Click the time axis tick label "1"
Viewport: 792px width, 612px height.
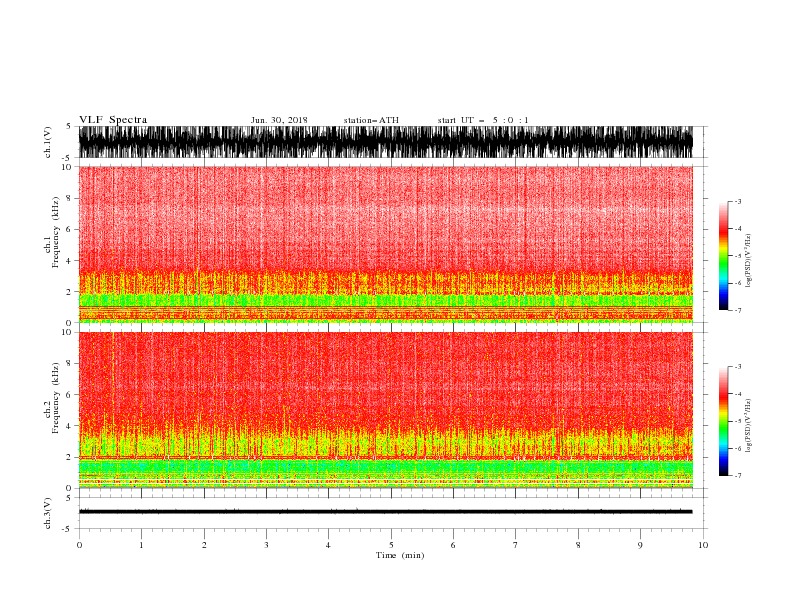point(141,545)
